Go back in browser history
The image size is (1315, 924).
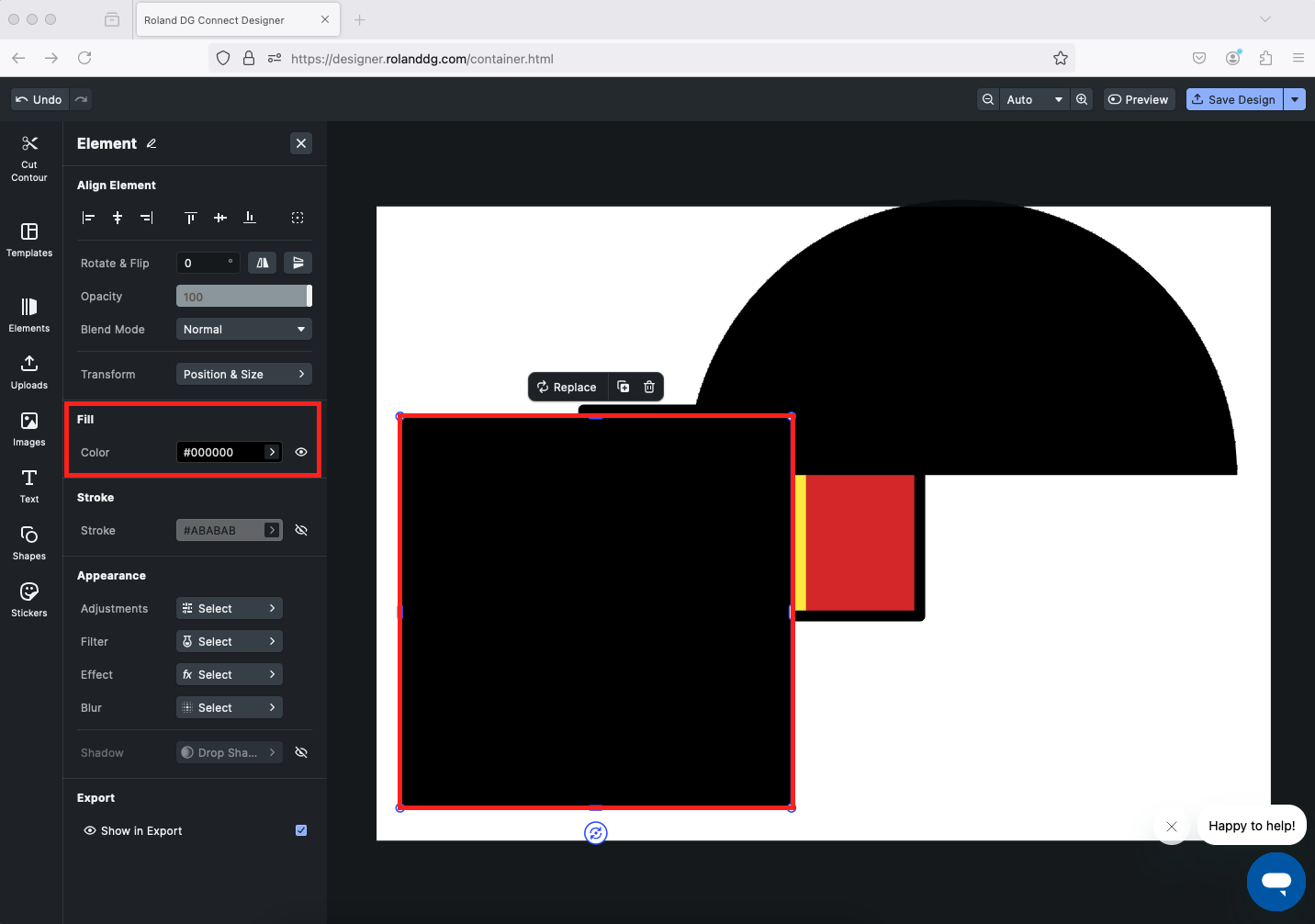pyautogui.click(x=18, y=58)
